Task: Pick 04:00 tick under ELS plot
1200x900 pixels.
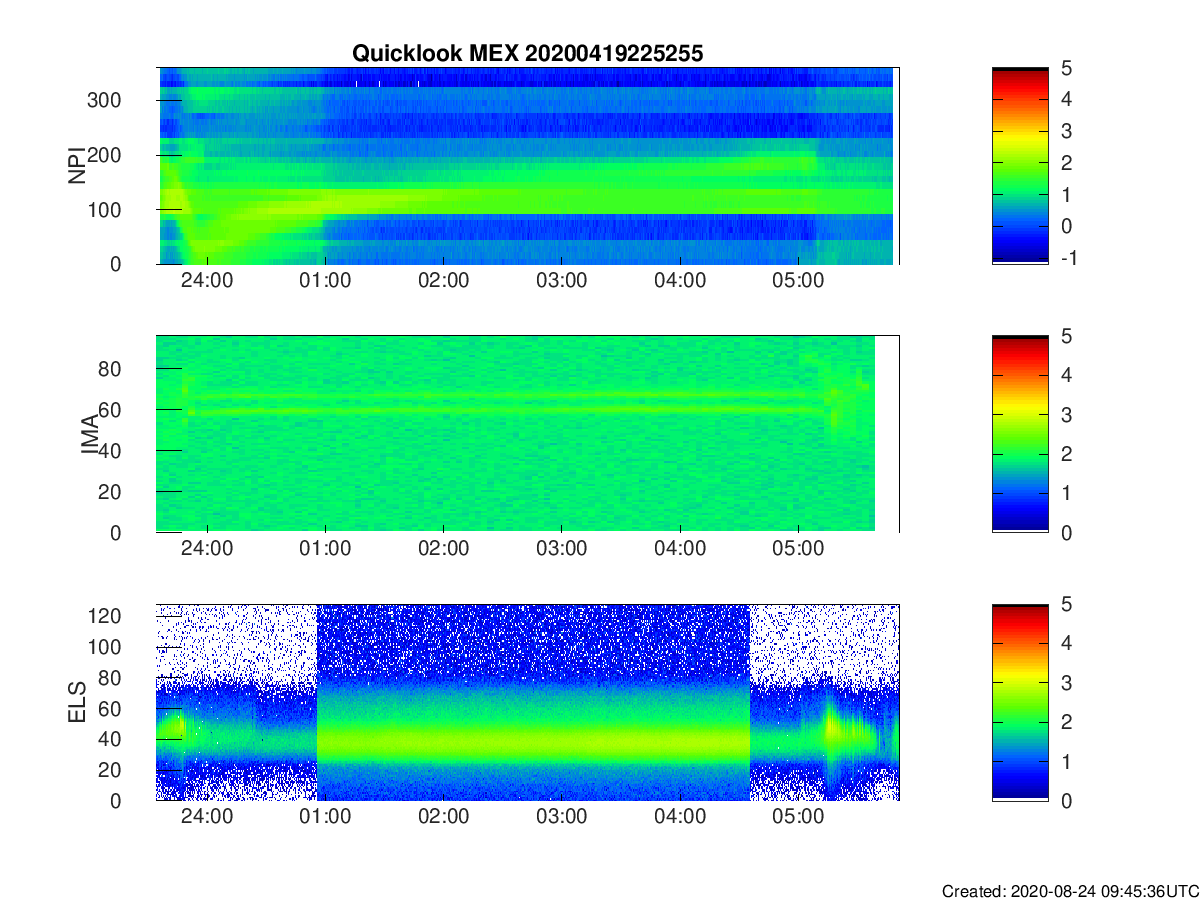Action: [x=679, y=817]
